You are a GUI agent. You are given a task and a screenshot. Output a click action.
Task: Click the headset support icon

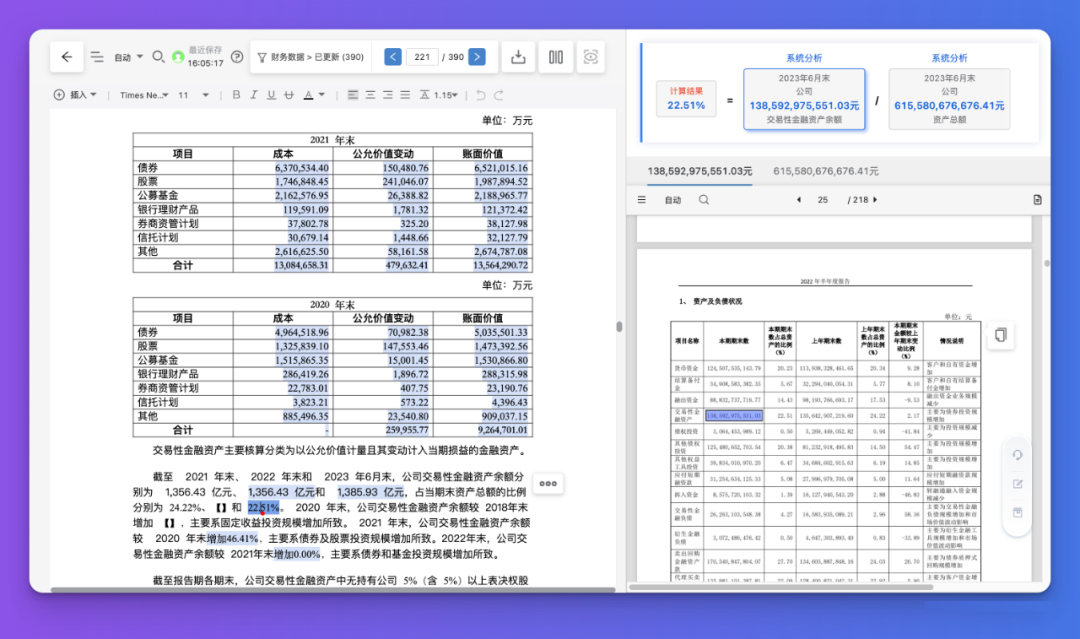pos(1017,455)
